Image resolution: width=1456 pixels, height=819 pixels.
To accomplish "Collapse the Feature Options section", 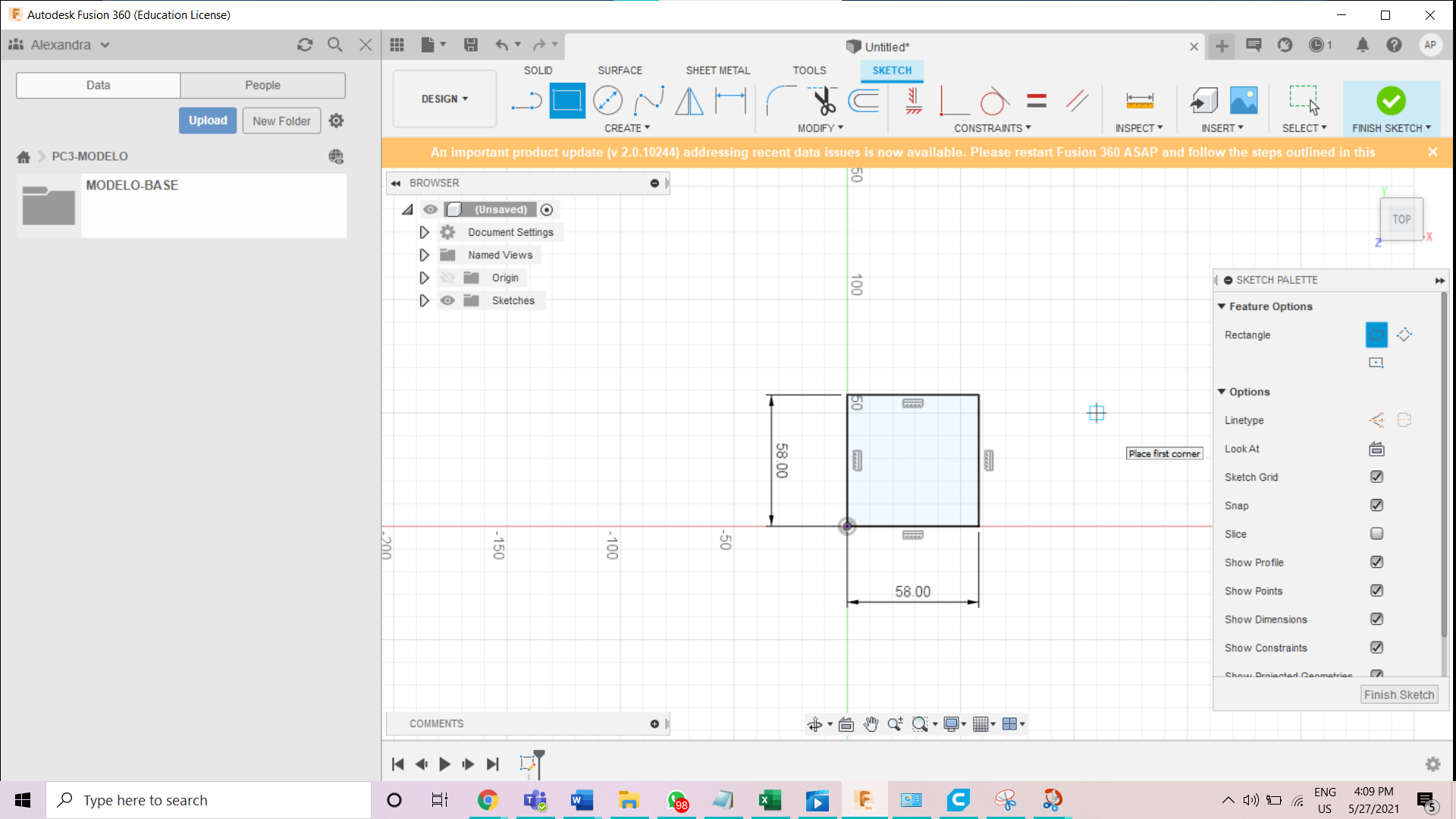I will tap(1222, 306).
